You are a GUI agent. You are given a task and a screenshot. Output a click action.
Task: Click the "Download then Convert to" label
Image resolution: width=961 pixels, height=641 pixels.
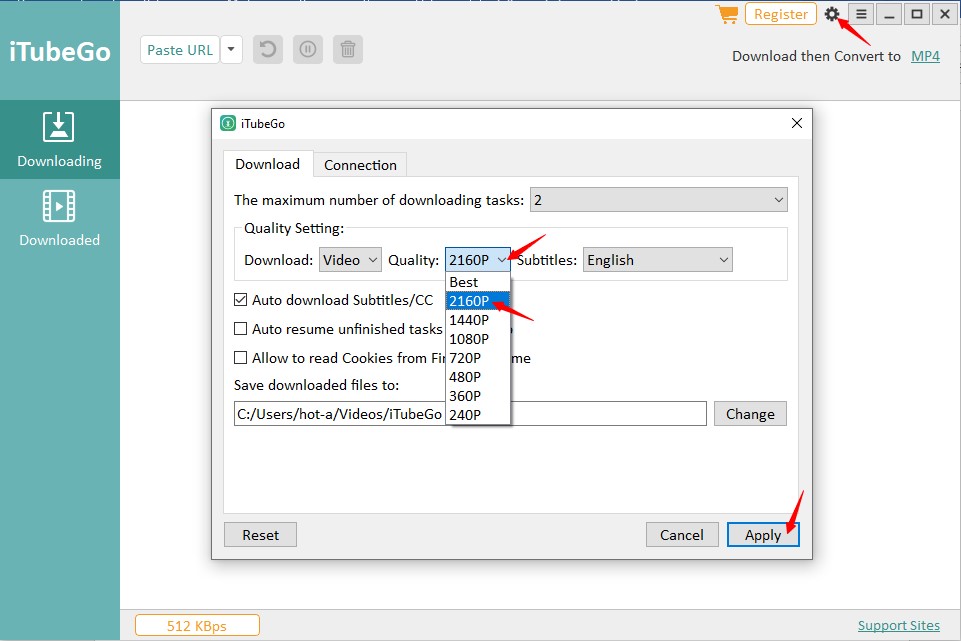click(816, 56)
